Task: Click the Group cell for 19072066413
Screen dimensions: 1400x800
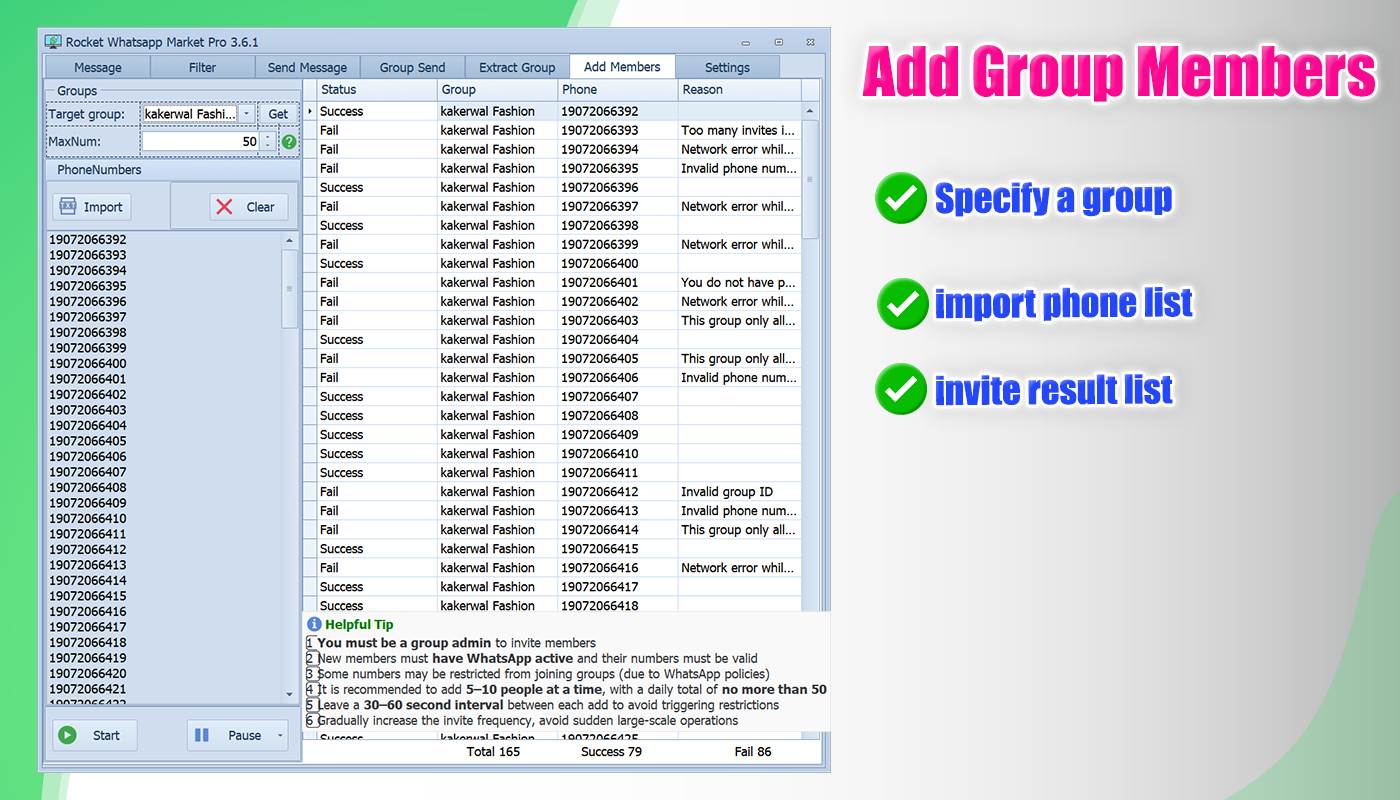Action: coord(497,510)
